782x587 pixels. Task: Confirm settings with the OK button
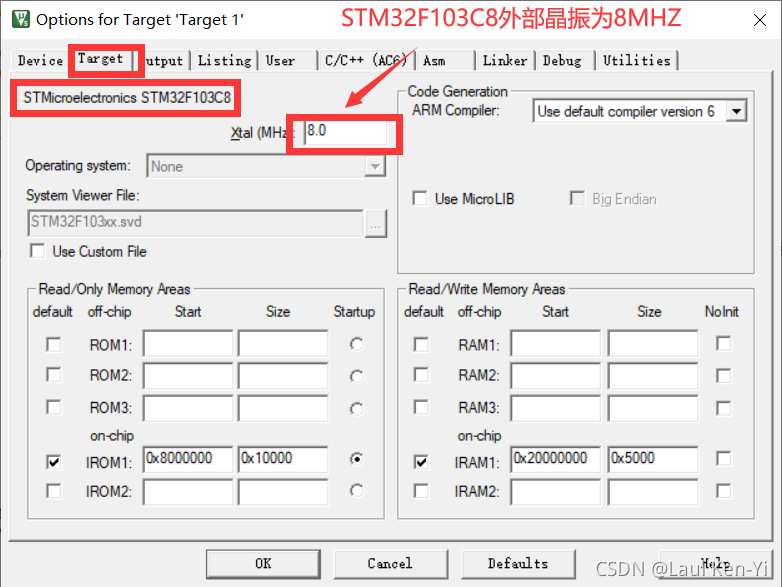(263, 564)
